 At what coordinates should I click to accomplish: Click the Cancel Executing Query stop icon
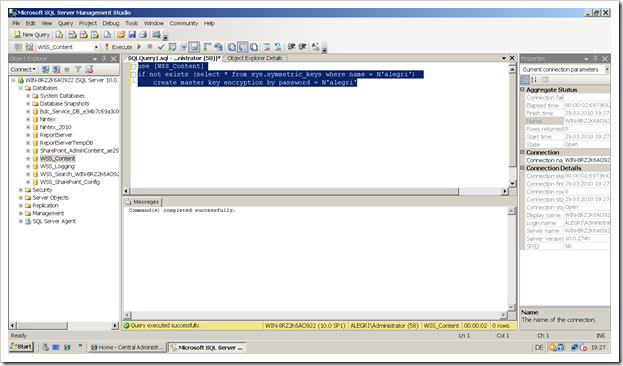(x=150, y=46)
